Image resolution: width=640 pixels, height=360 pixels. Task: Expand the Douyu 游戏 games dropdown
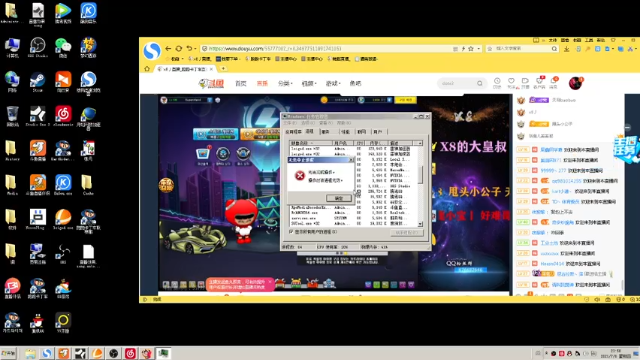click(333, 83)
